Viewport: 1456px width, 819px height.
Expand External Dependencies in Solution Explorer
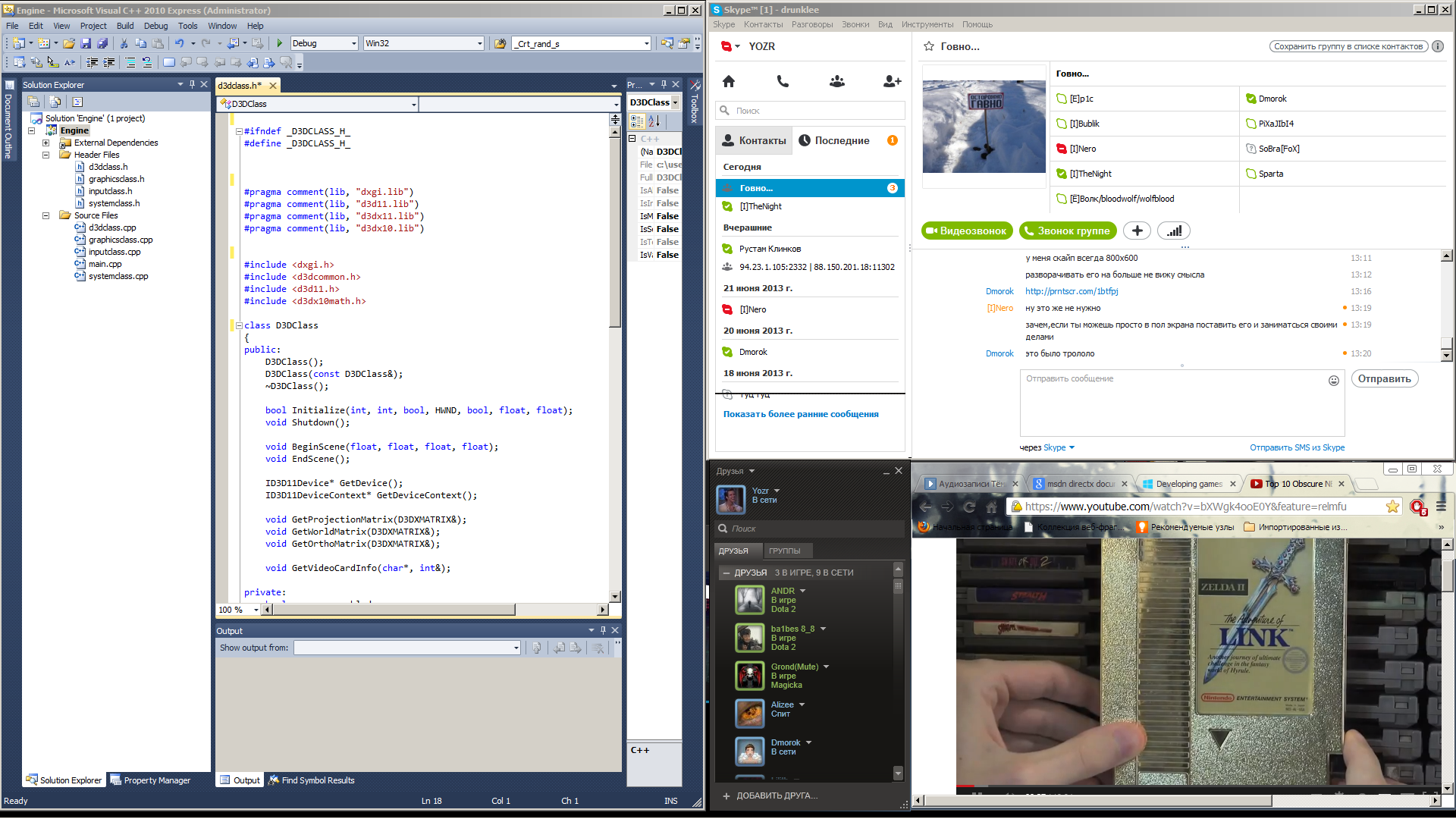click(x=45, y=143)
